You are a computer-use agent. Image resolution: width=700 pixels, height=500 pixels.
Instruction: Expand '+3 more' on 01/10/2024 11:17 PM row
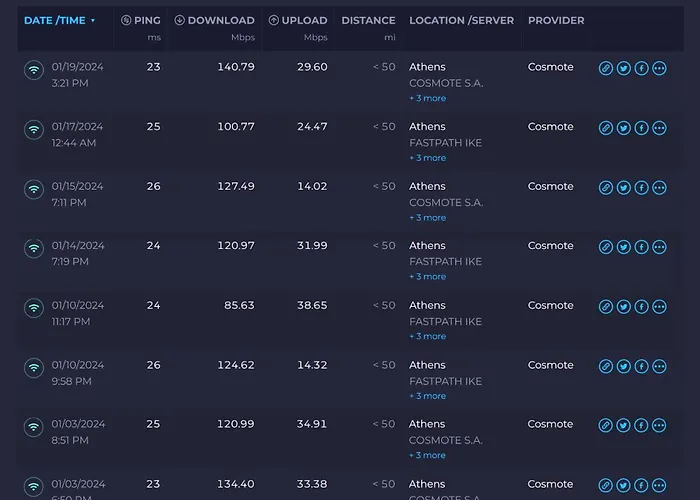[427, 336]
